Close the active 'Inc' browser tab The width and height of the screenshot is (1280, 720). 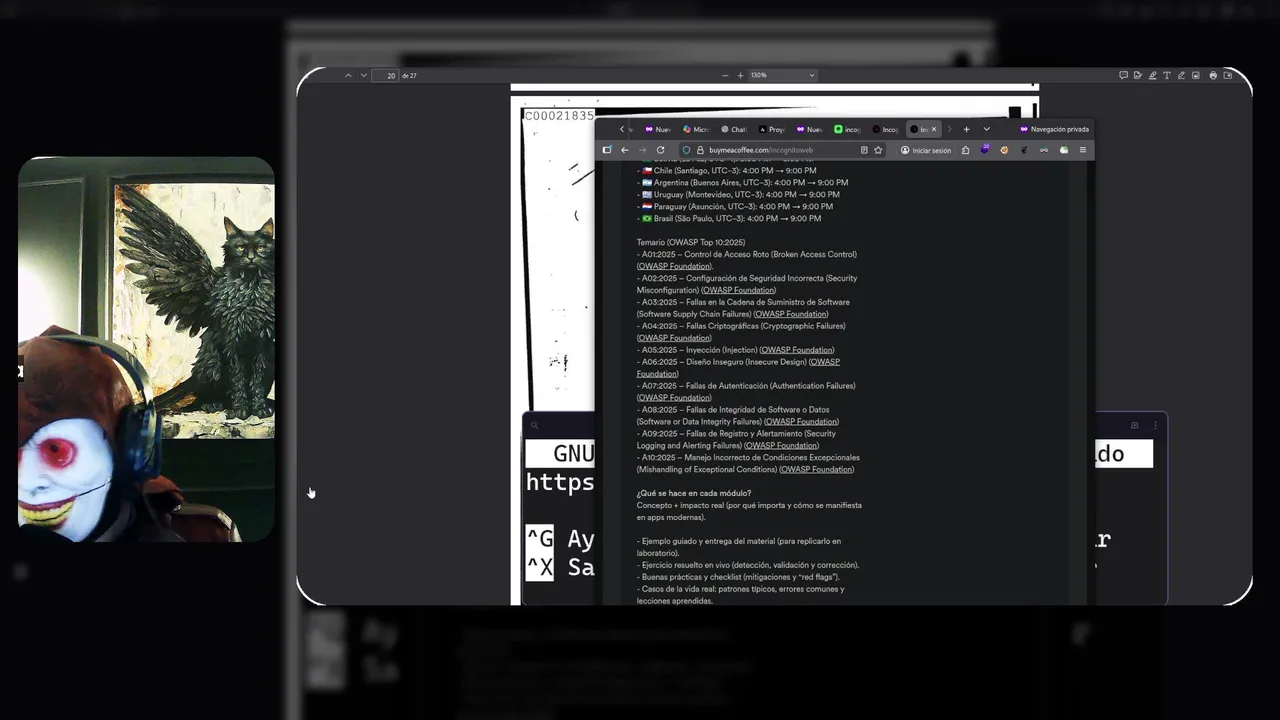[x=934, y=129]
